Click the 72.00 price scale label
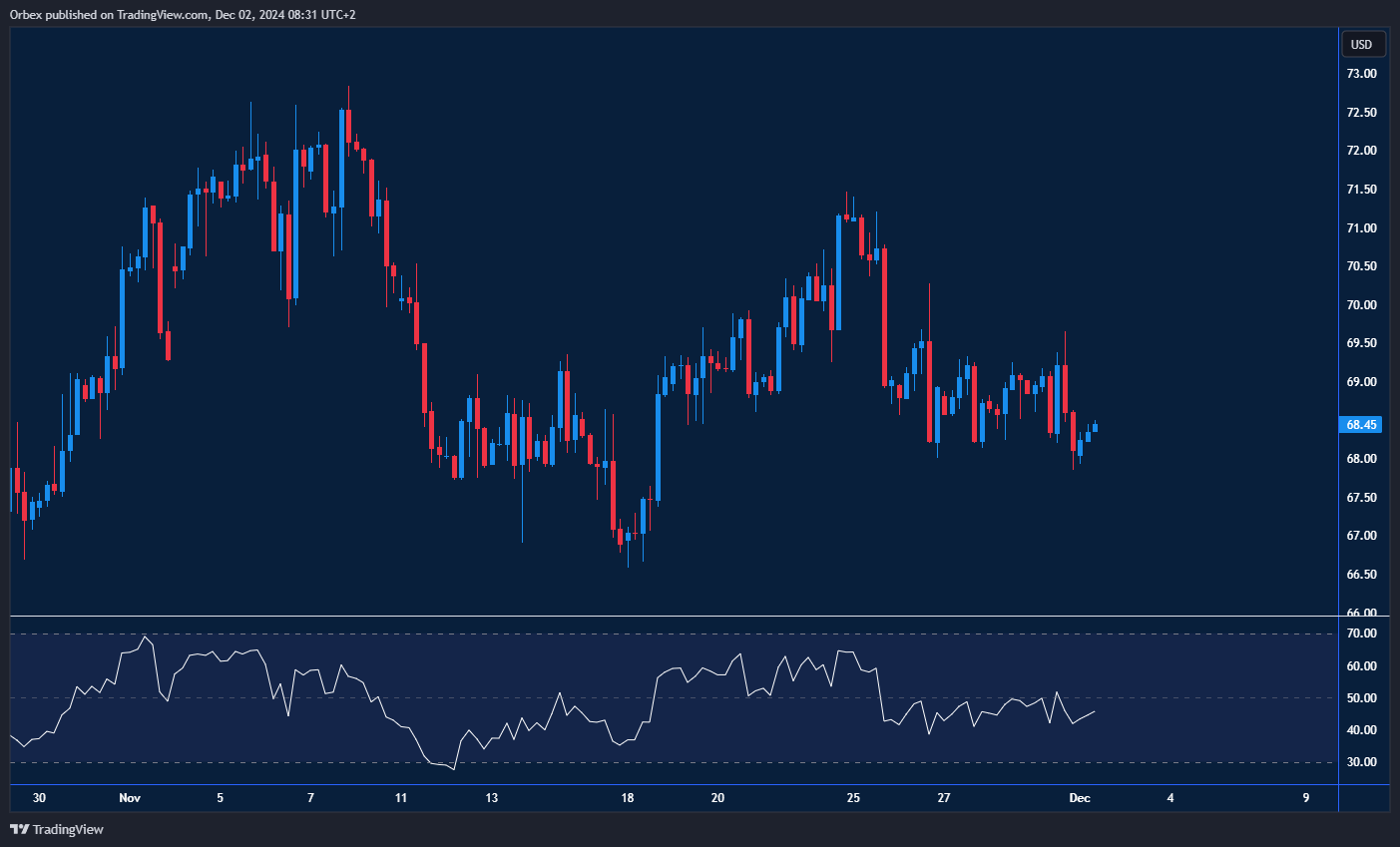This screenshot has width=1400, height=847. click(1361, 151)
